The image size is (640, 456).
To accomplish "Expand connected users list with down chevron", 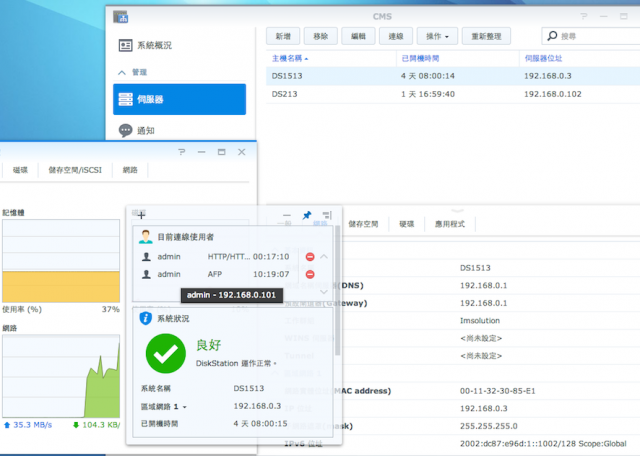I will click(x=324, y=292).
